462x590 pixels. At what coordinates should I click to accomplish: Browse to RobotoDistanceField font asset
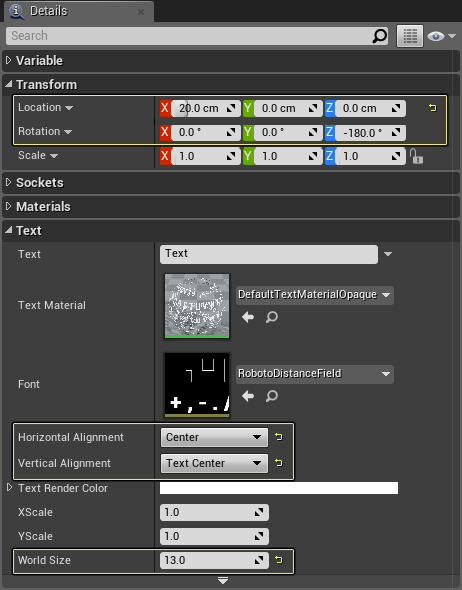tap(272, 396)
